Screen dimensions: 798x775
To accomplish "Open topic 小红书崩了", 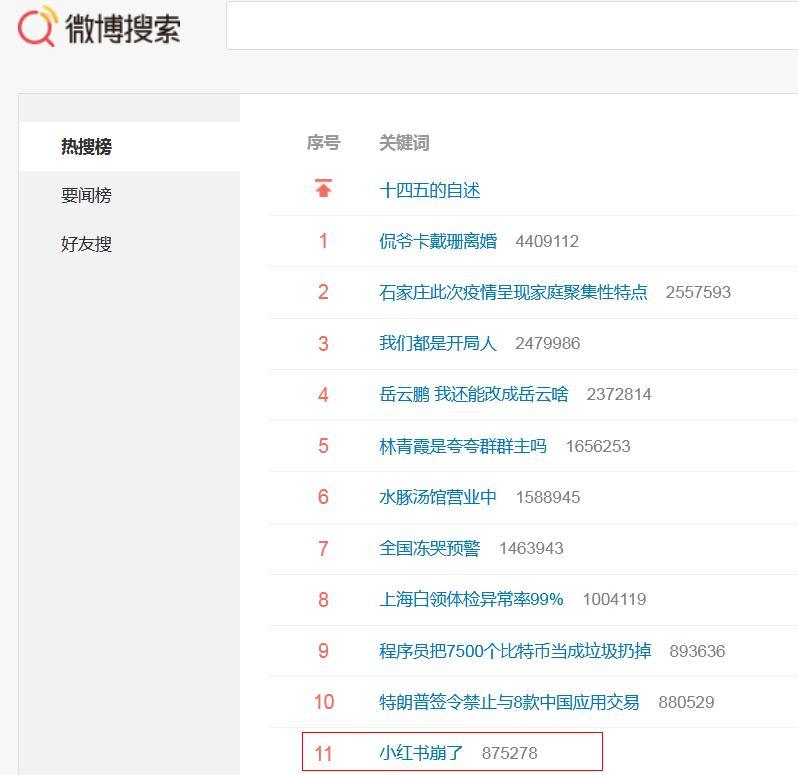I will [x=421, y=753].
